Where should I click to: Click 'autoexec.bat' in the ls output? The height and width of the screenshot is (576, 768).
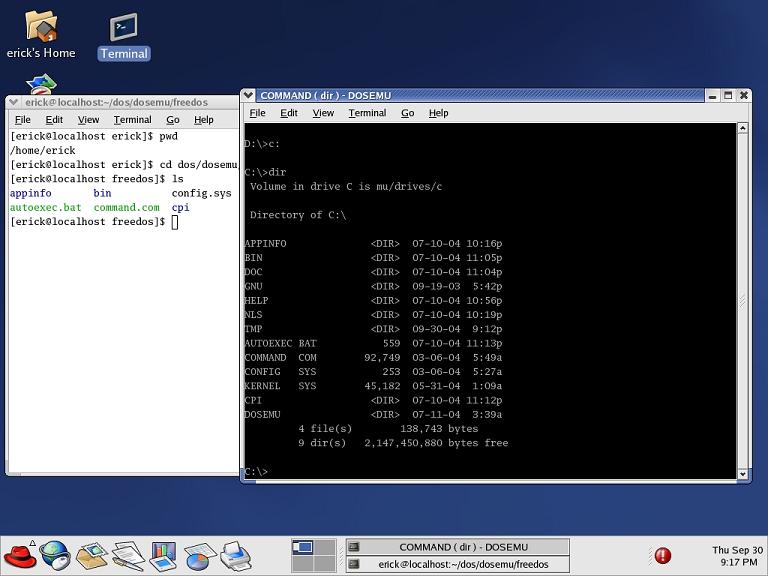click(46, 208)
